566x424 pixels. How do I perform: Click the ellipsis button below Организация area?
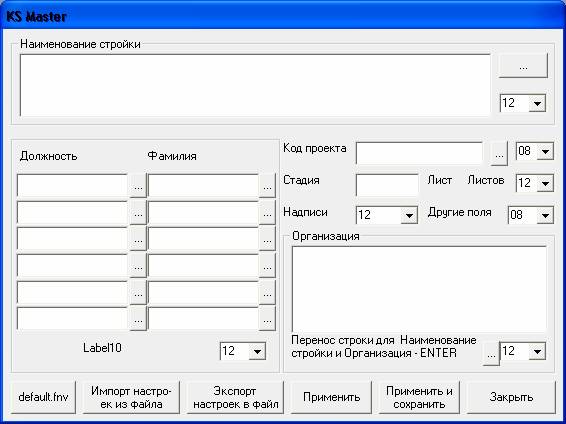491,354
